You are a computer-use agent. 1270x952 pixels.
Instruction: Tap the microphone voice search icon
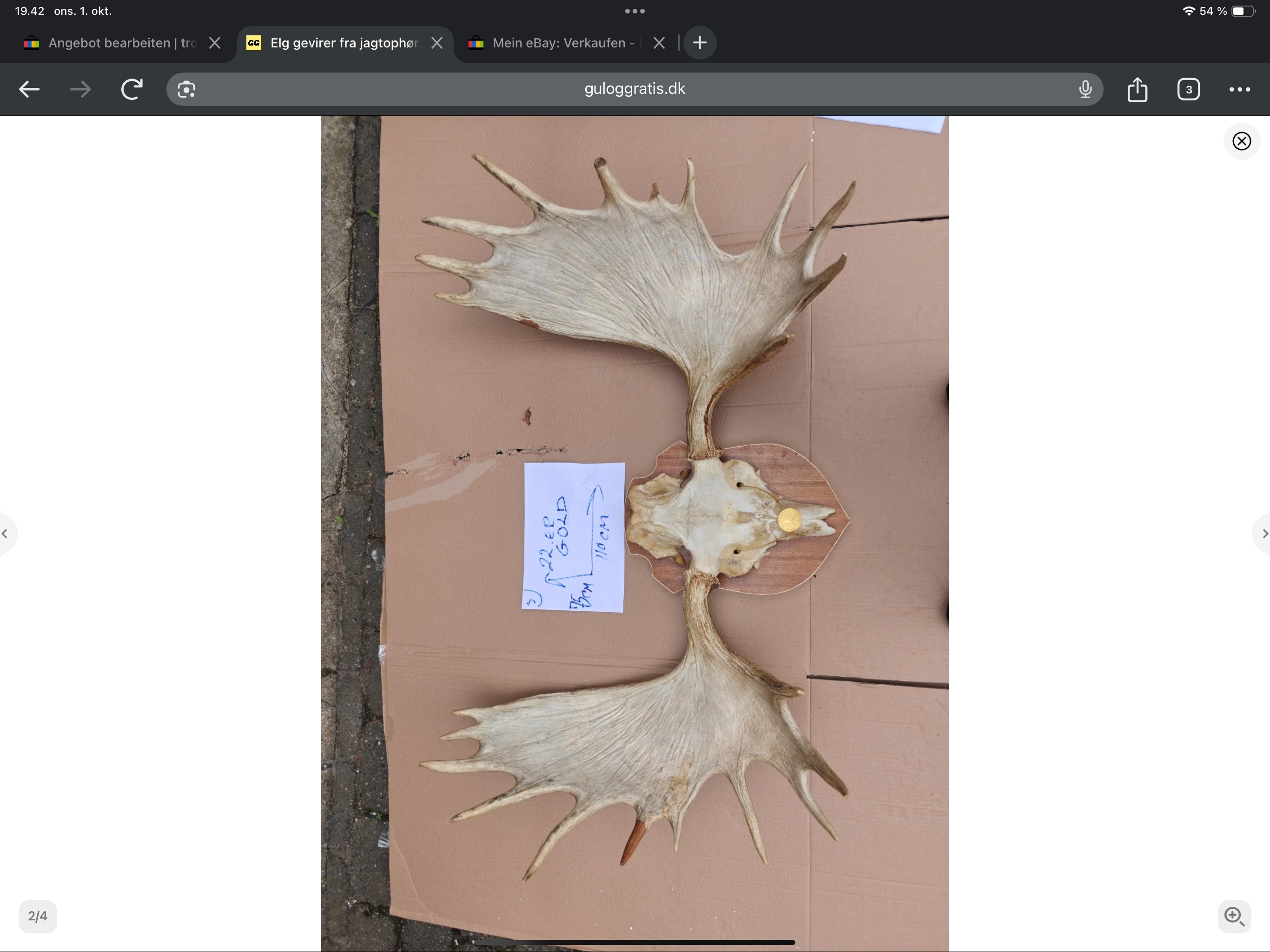(1085, 89)
